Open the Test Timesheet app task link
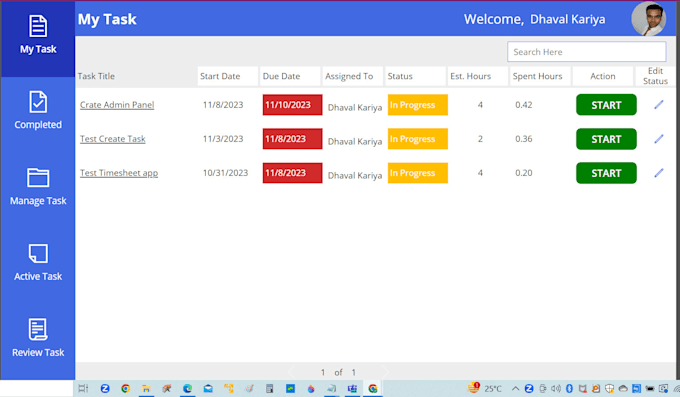The height and width of the screenshot is (397, 680). coord(119,173)
